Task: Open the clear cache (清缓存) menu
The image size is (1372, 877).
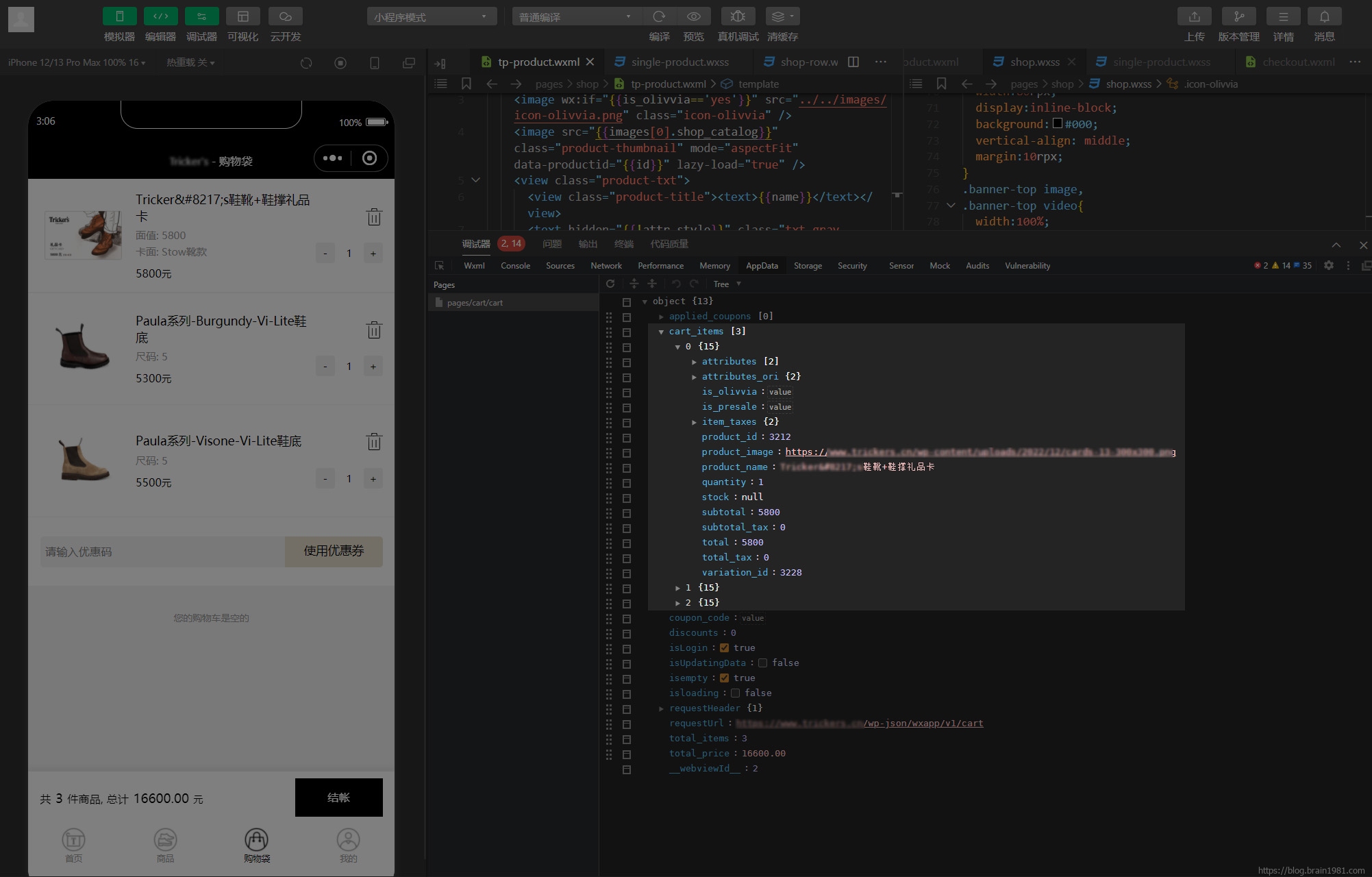Action: point(782,16)
